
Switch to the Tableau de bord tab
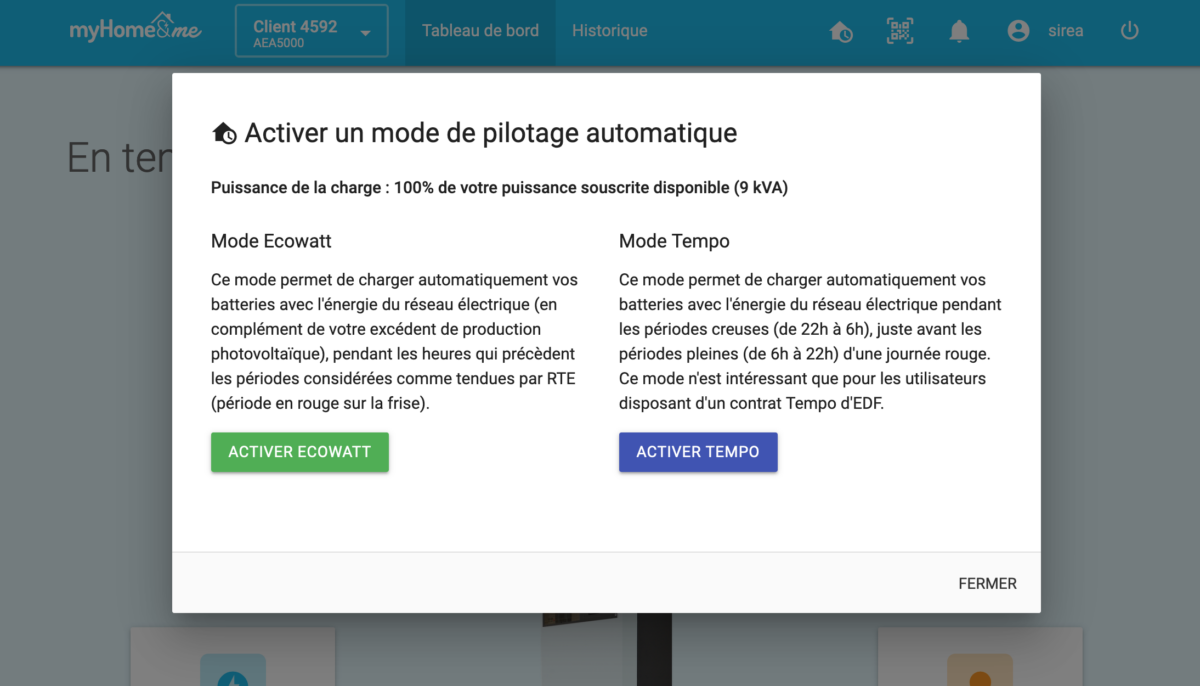click(x=480, y=31)
